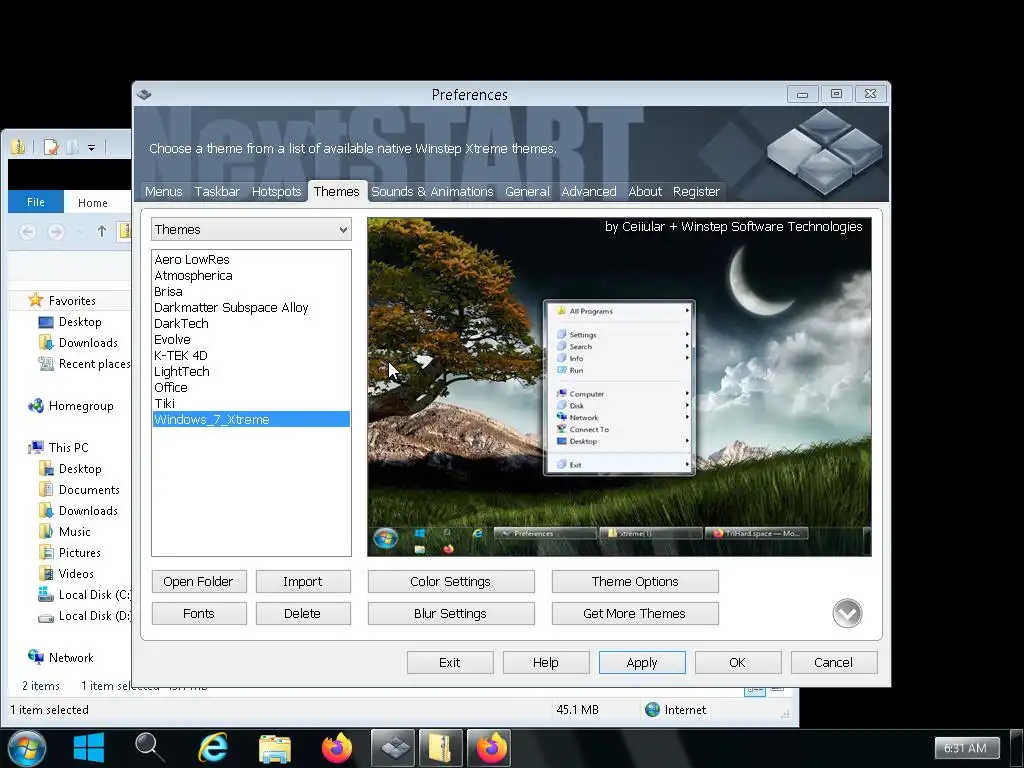Click the OK button

738,662
